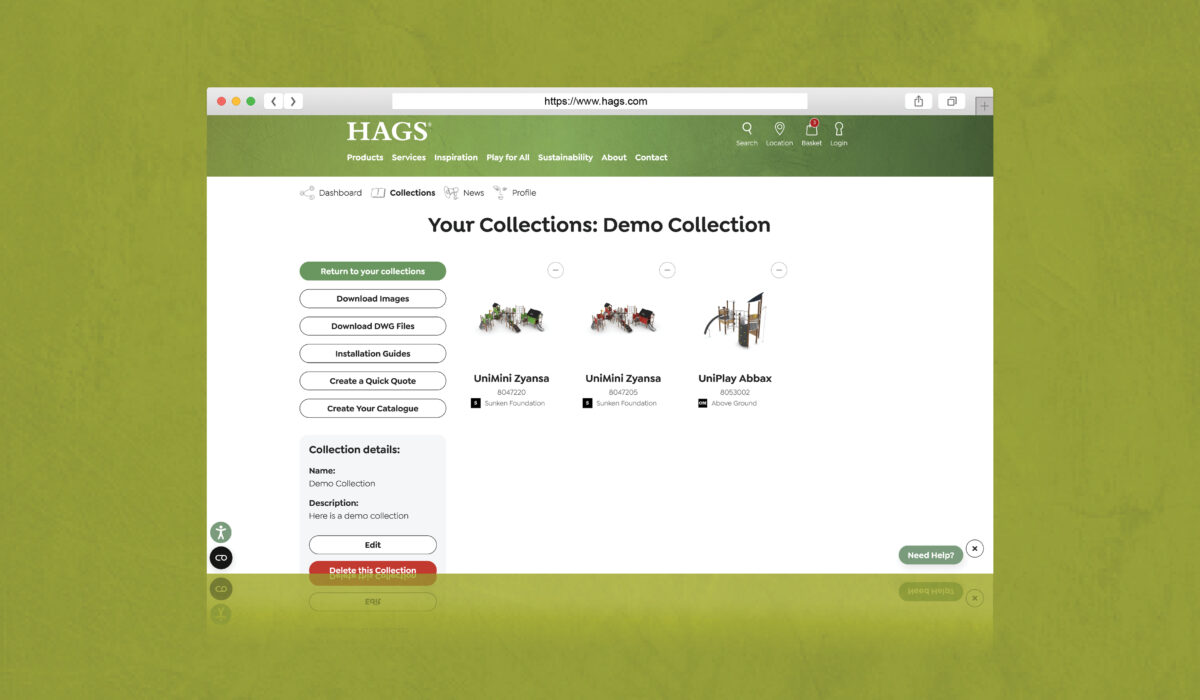
Task: Add a new browser tab
Action: (x=985, y=105)
